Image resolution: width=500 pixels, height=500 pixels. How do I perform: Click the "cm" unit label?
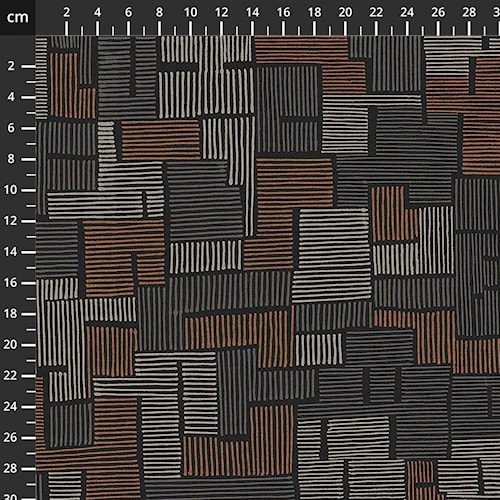[17, 17]
